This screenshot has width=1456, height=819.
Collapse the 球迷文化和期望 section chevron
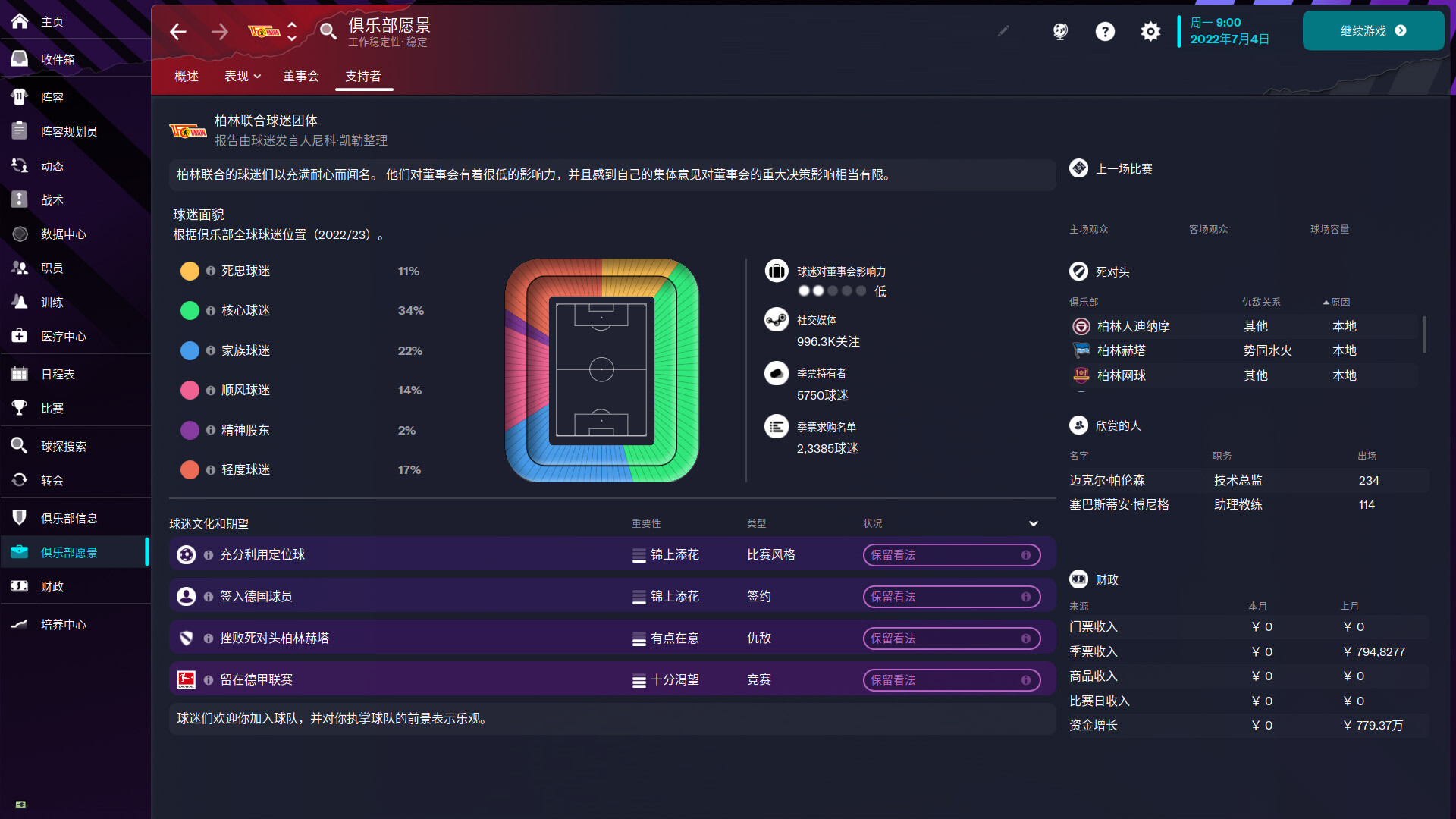(x=1033, y=523)
